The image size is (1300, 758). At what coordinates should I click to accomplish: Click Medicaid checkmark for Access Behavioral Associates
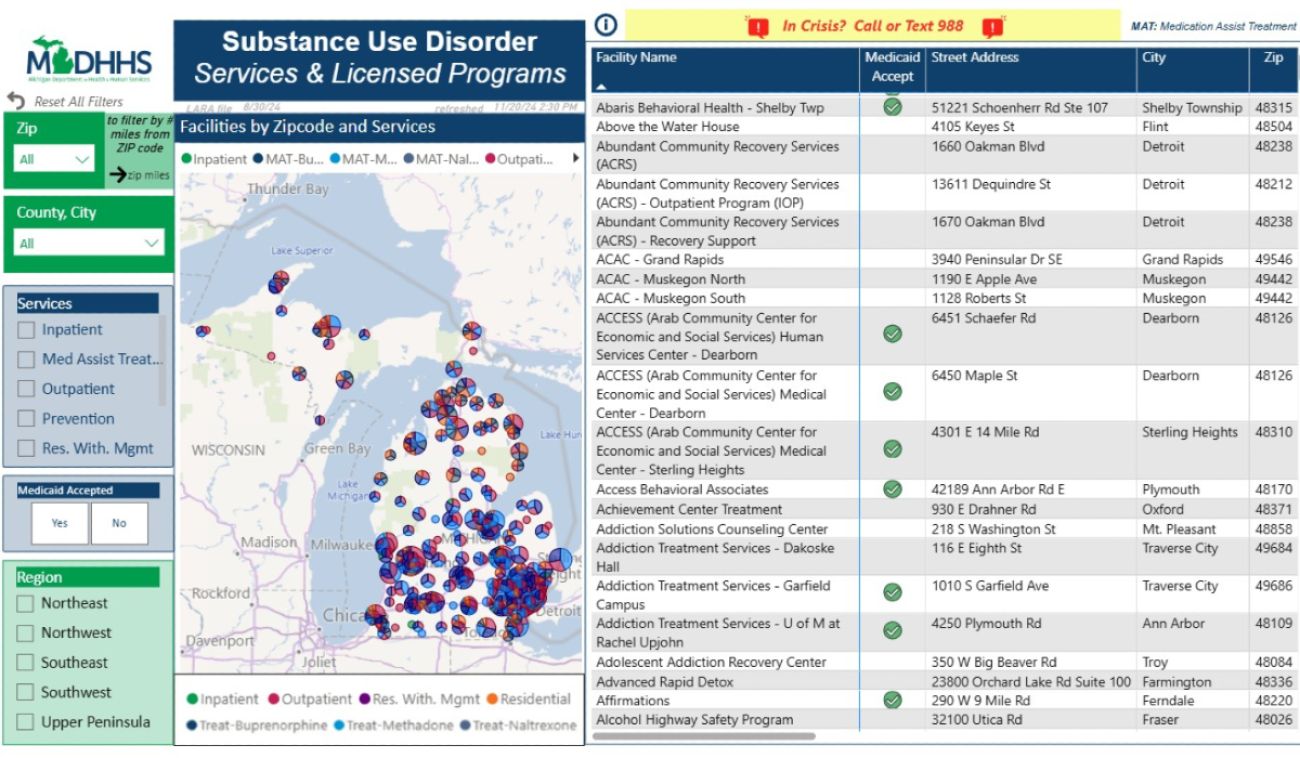[x=893, y=489]
